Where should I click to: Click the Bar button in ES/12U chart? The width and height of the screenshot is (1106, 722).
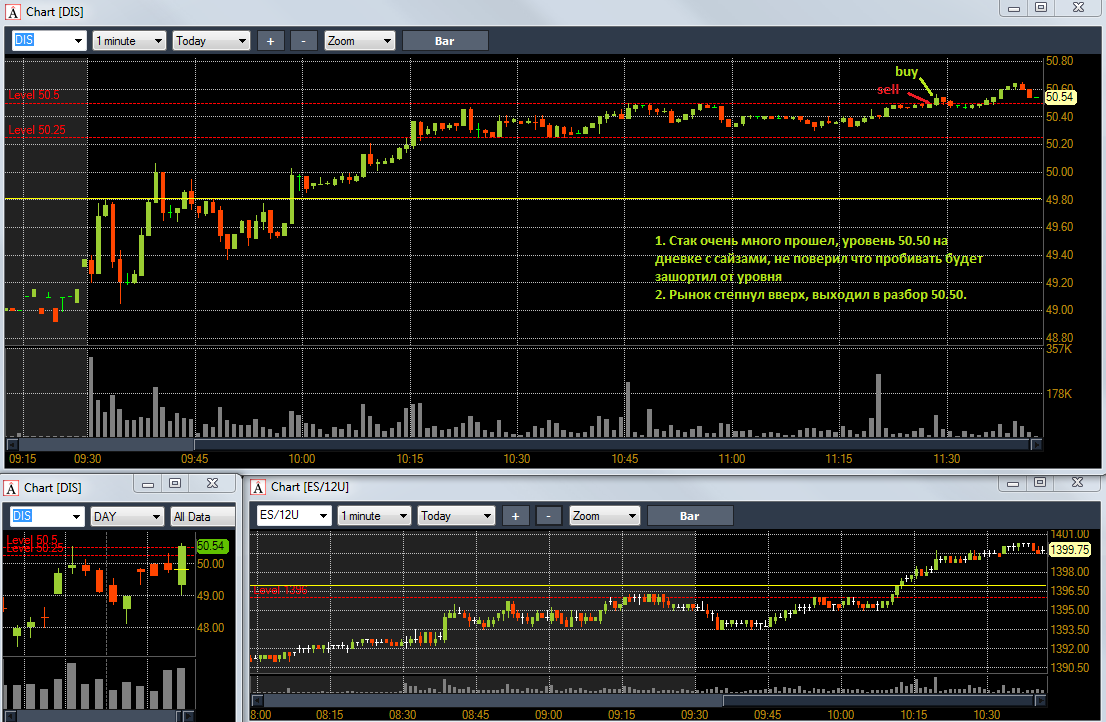point(690,516)
